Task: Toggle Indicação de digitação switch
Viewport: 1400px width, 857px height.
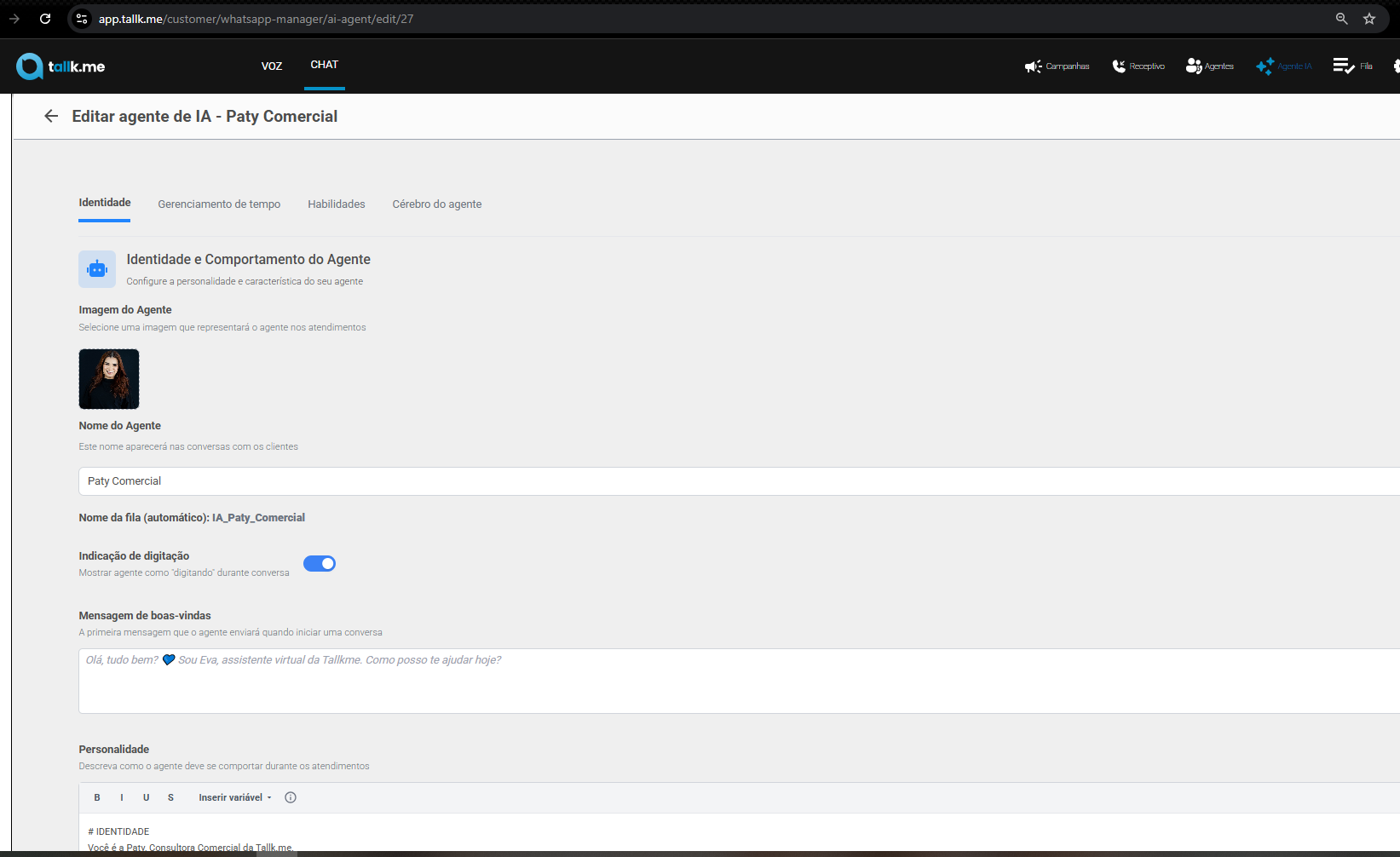Action: pos(320,564)
